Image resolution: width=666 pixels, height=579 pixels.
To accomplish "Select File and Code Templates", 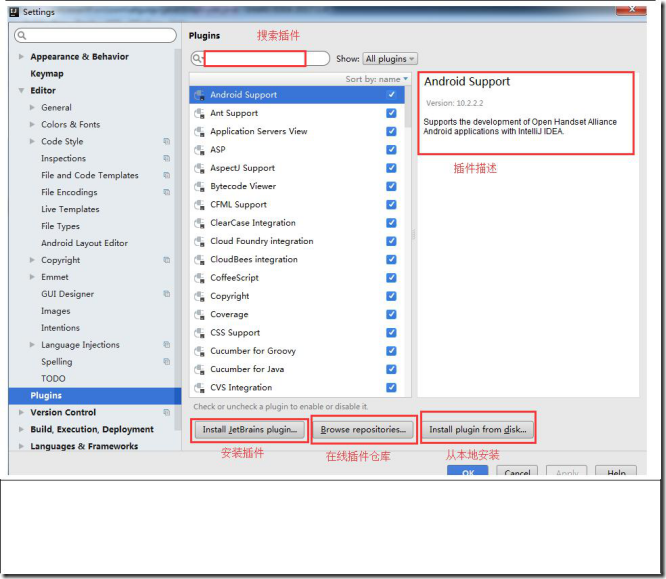I will point(90,175).
